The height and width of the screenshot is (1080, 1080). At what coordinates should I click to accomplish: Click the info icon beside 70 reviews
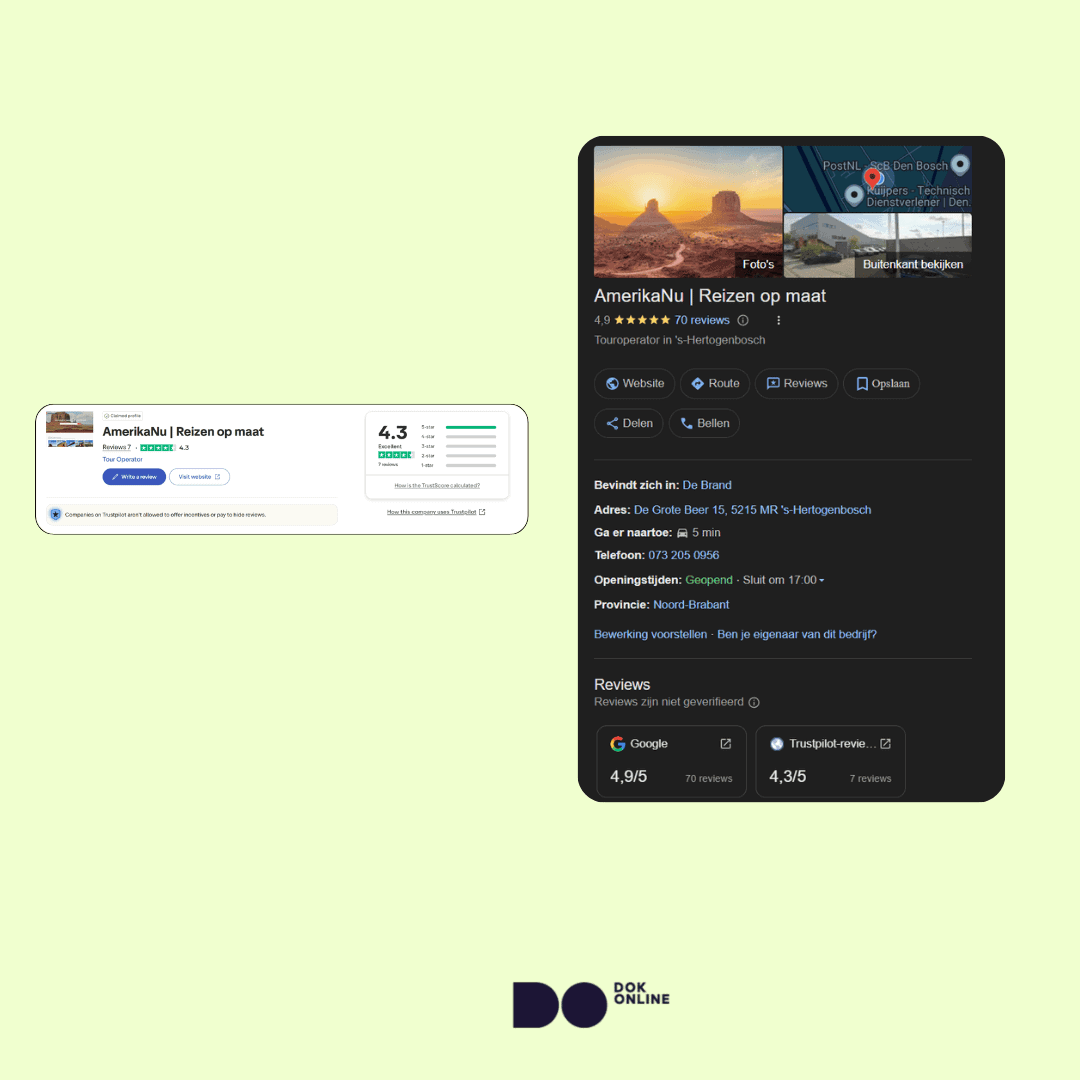pos(743,320)
